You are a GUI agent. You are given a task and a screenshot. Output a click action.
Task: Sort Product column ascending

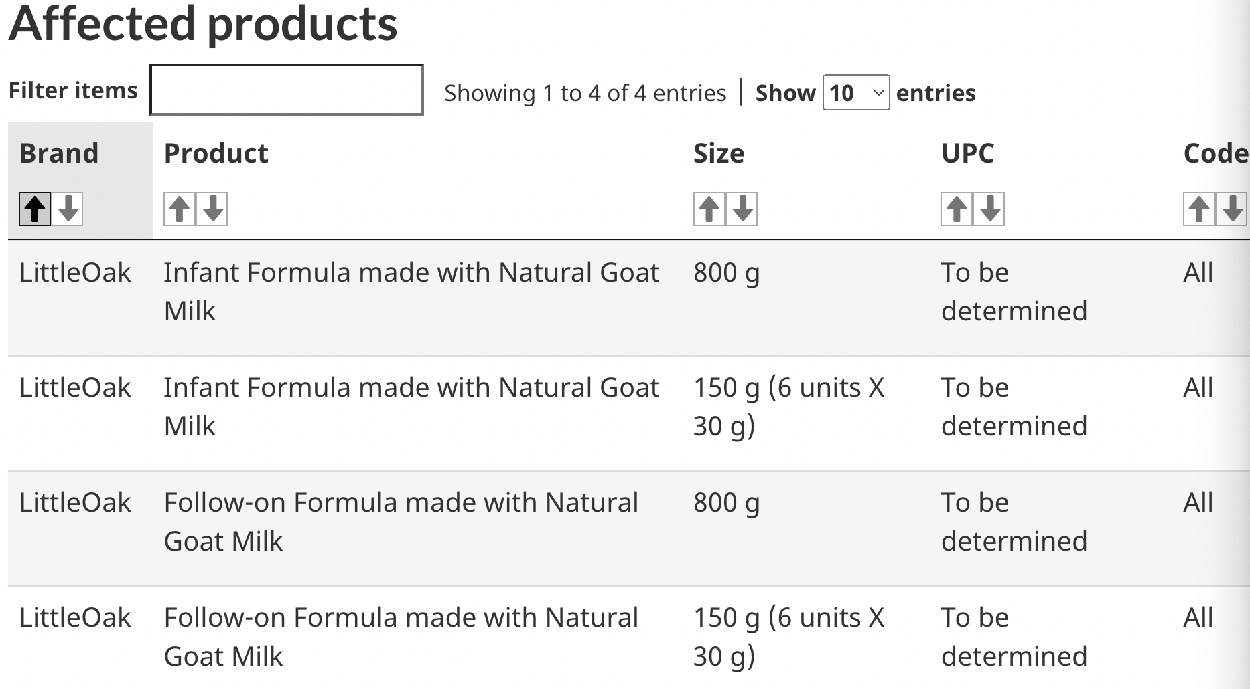click(x=180, y=209)
